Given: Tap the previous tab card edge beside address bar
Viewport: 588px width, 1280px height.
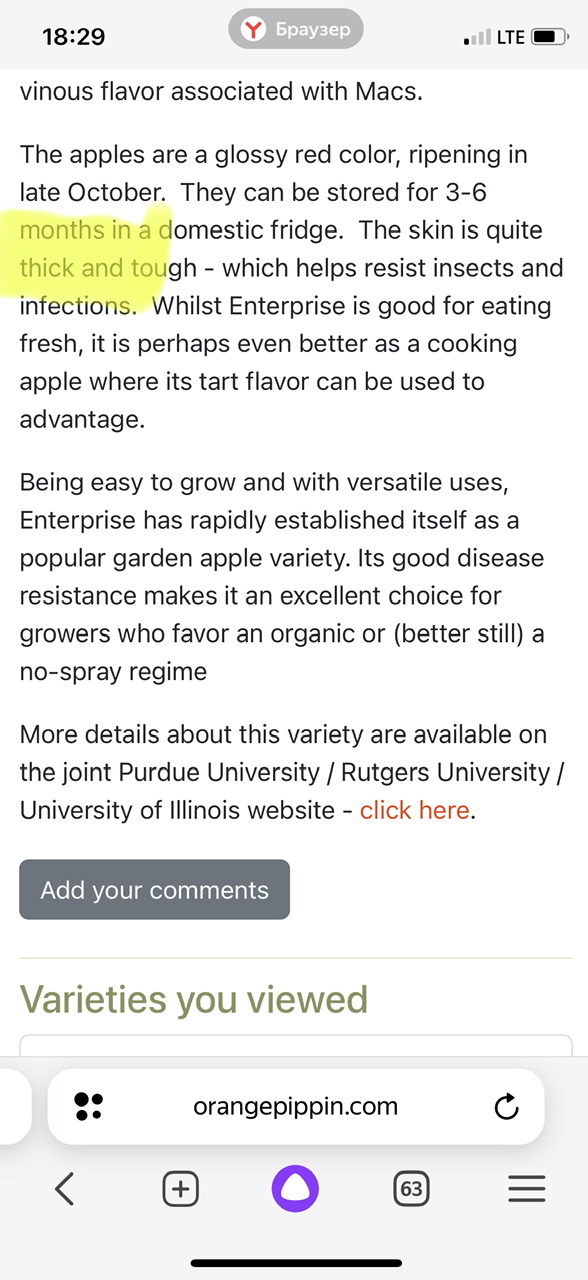Looking at the screenshot, I should coord(14,1107).
